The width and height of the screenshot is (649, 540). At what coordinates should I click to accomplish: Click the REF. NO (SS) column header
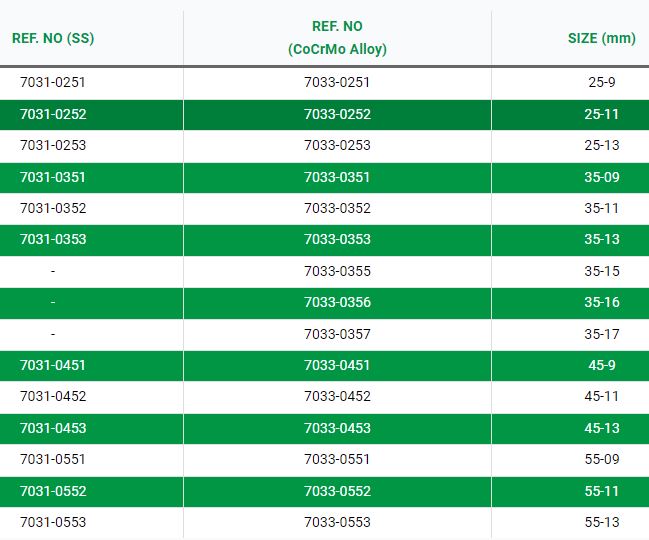pyautogui.click(x=53, y=39)
